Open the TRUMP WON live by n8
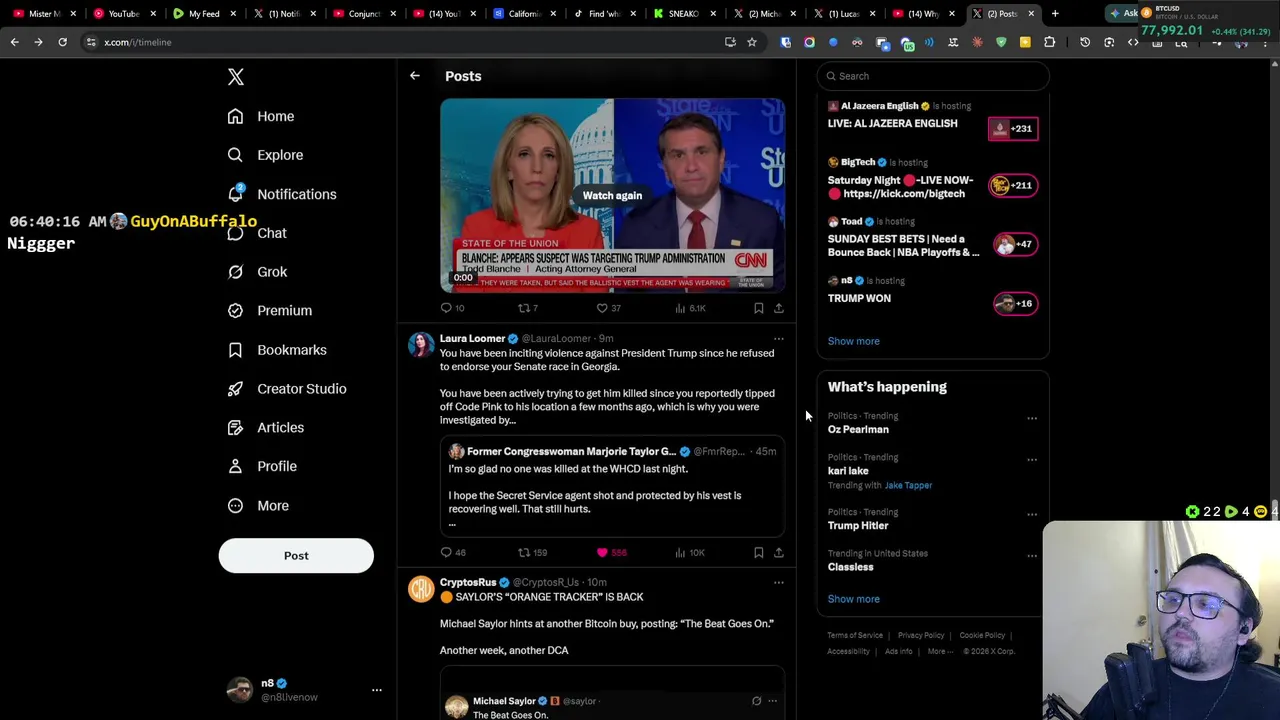The image size is (1280, 720). (x=932, y=297)
